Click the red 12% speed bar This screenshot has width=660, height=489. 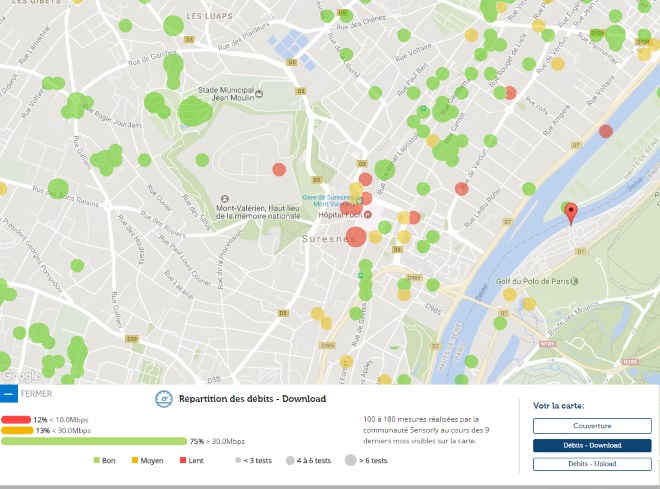click(x=16, y=420)
